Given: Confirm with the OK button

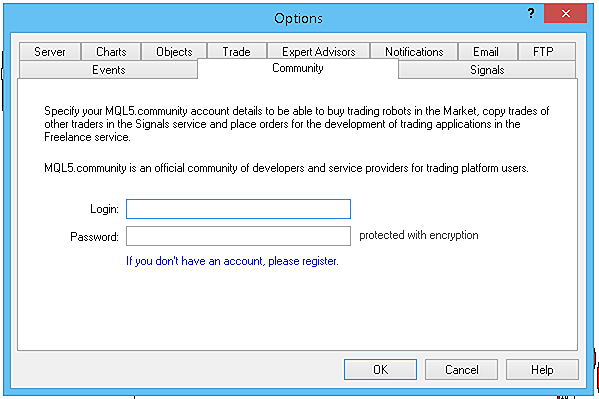Looking at the screenshot, I should coord(380,370).
